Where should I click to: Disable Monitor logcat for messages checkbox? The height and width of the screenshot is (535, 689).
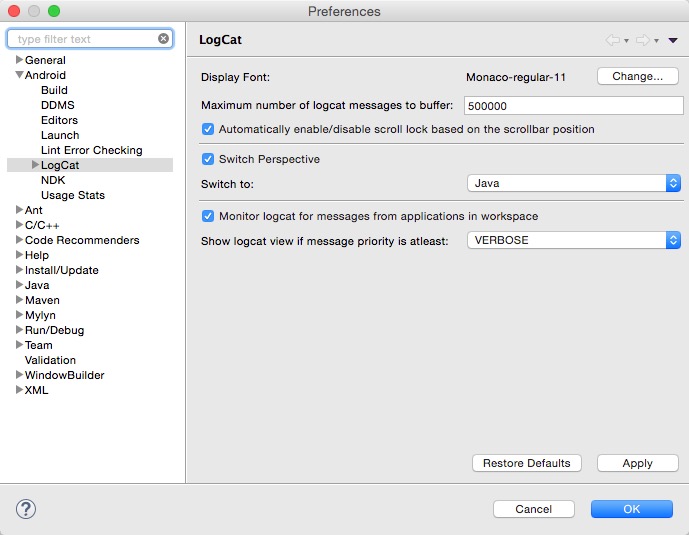point(208,216)
